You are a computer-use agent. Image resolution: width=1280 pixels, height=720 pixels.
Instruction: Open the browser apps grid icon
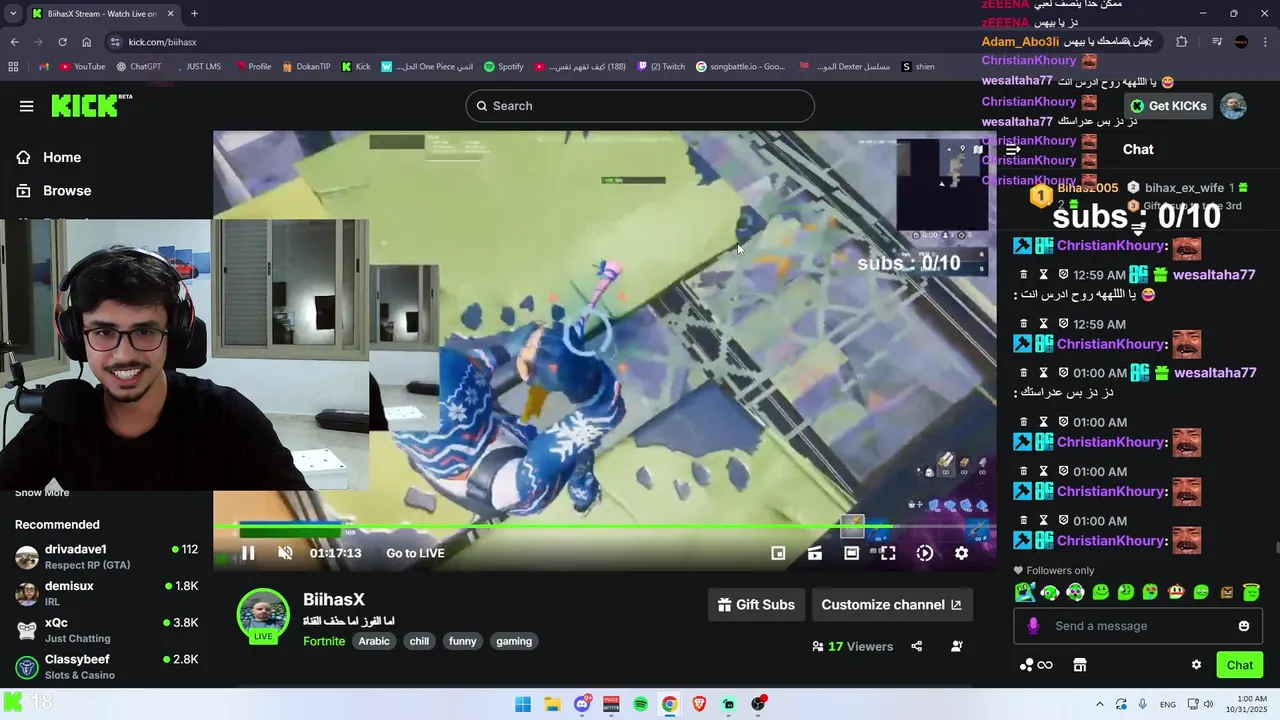point(13,67)
